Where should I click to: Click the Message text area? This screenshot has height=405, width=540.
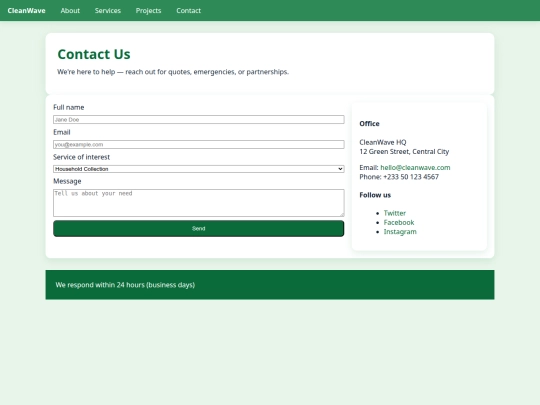199,203
